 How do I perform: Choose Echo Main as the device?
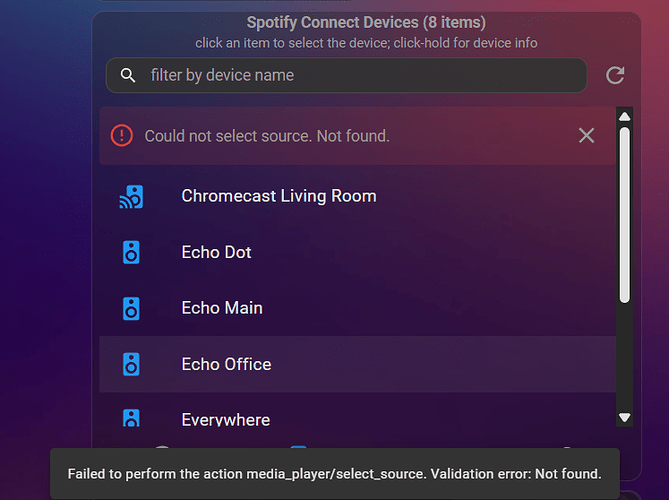coord(358,308)
